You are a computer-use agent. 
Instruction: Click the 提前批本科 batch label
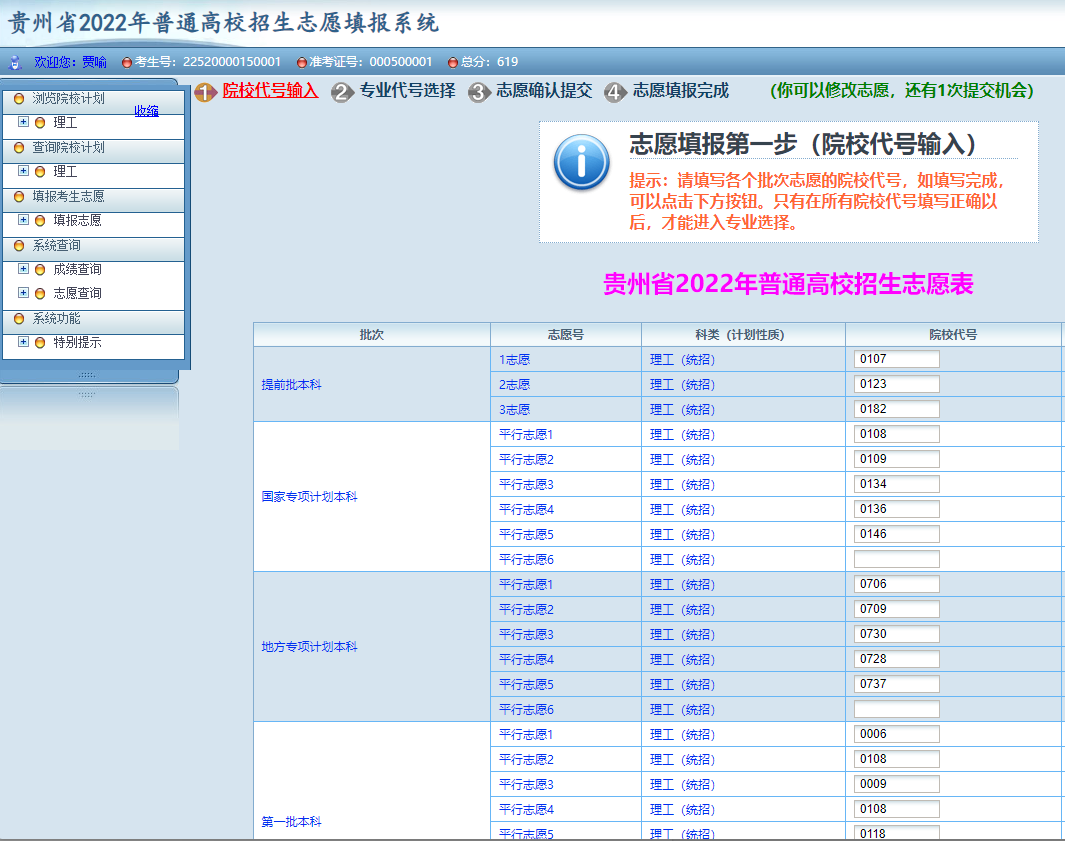click(291, 384)
